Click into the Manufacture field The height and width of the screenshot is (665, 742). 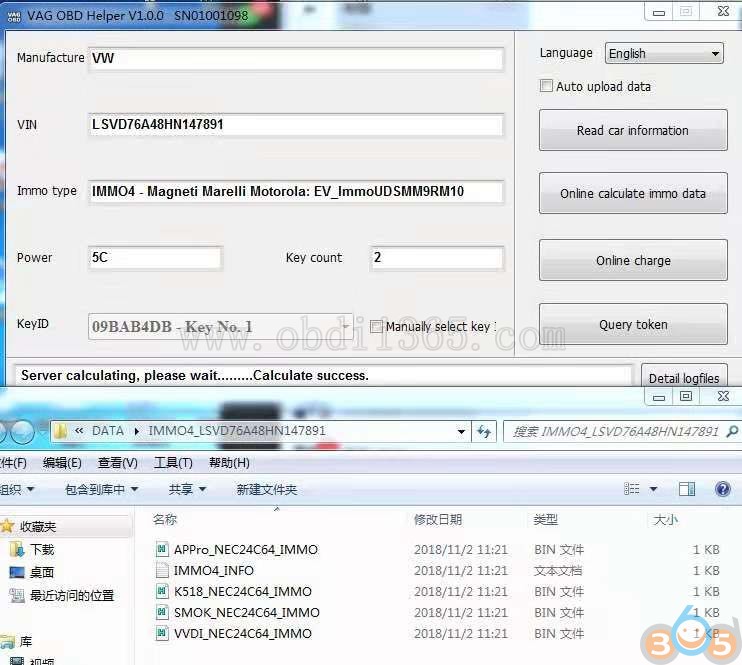[x=296, y=59]
